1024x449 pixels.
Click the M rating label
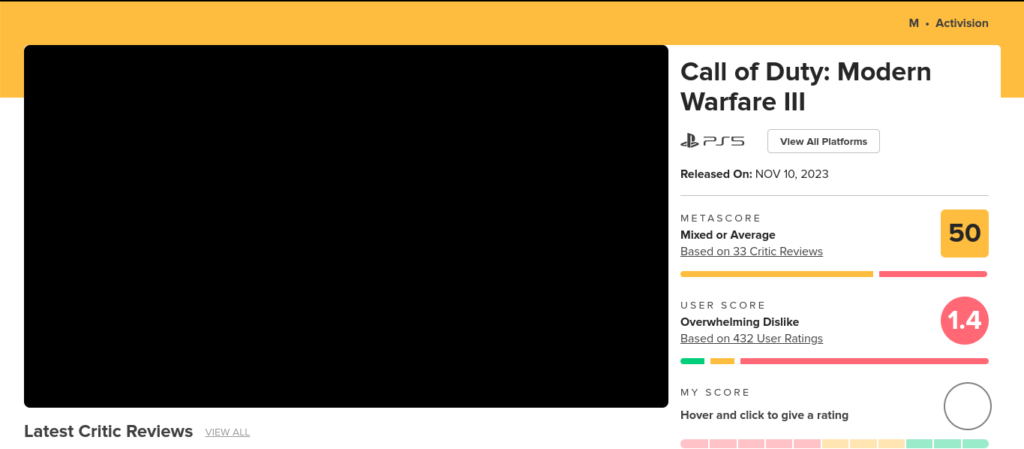914,23
